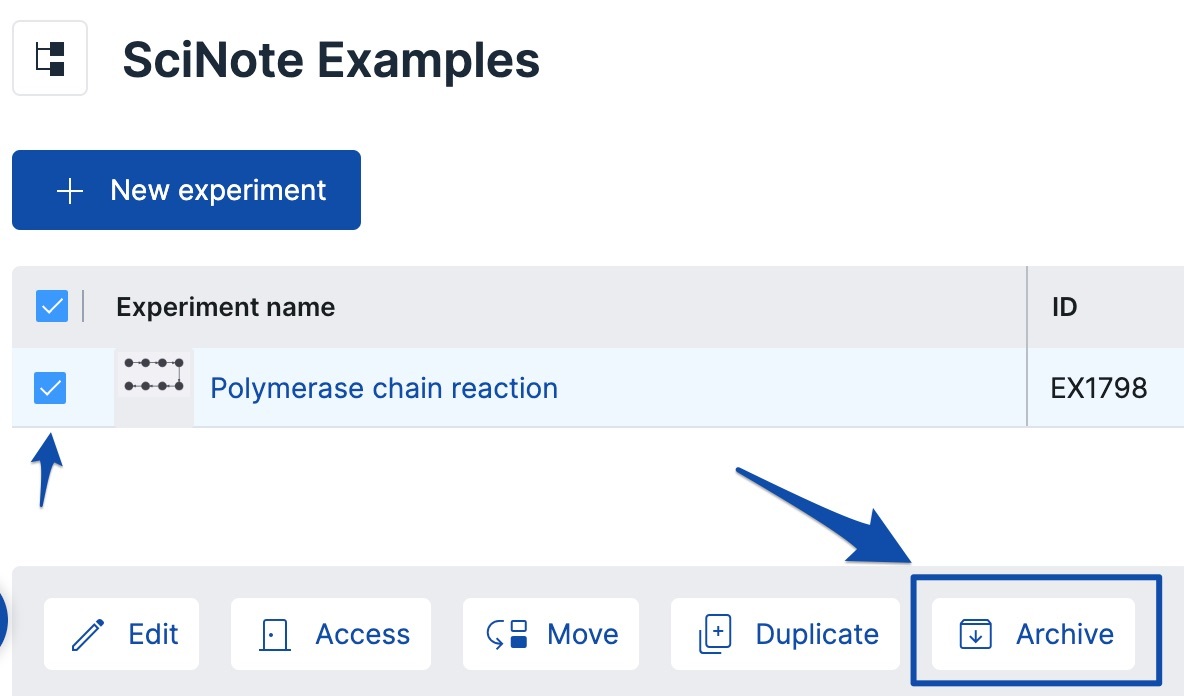The width and height of the screenshot is (1184, 696).
Task: Click the EX1798 ID cell
Action: tap(1098, 388)
